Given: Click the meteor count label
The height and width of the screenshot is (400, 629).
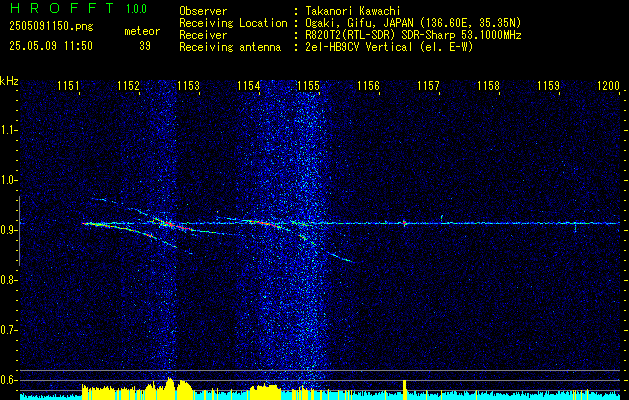Looking at the screenshot, I should pyautogui.click(x=142, y=31).
